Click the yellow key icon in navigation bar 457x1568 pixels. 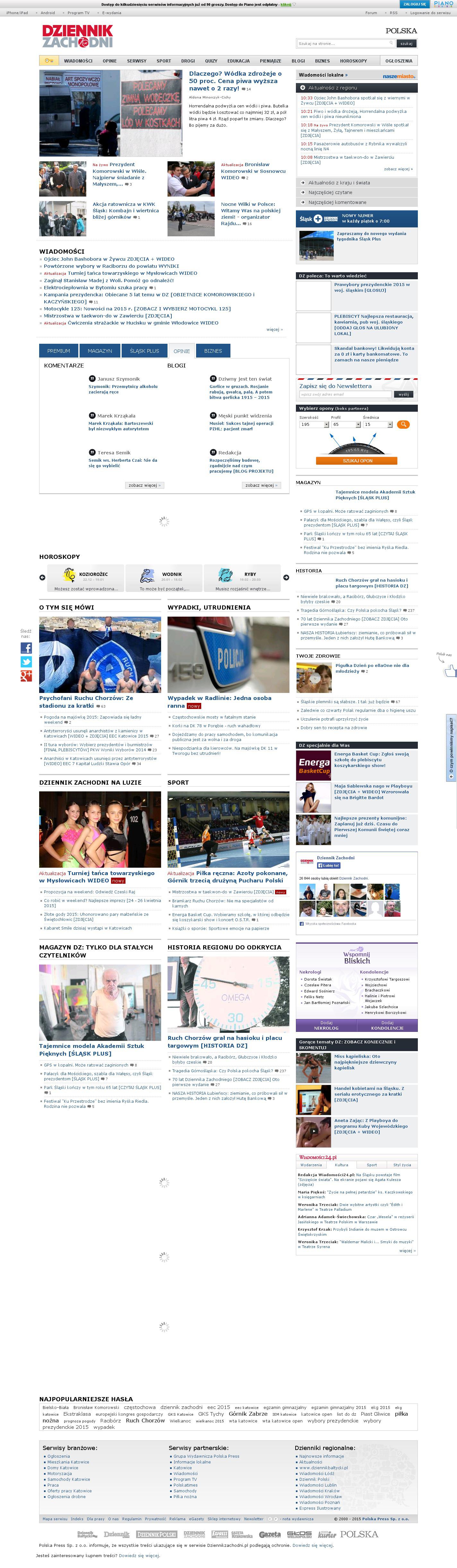click(x=49, y=61)
